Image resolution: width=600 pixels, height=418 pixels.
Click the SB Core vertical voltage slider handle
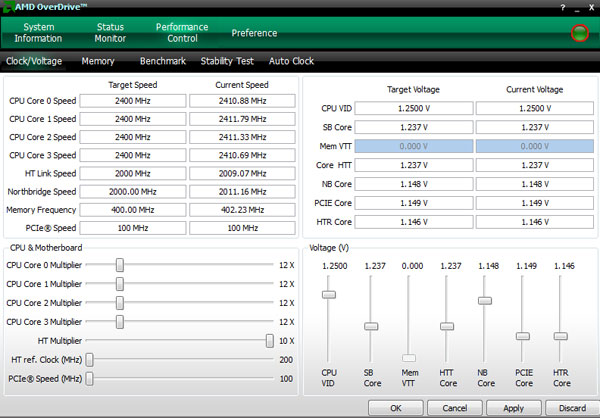371,326
